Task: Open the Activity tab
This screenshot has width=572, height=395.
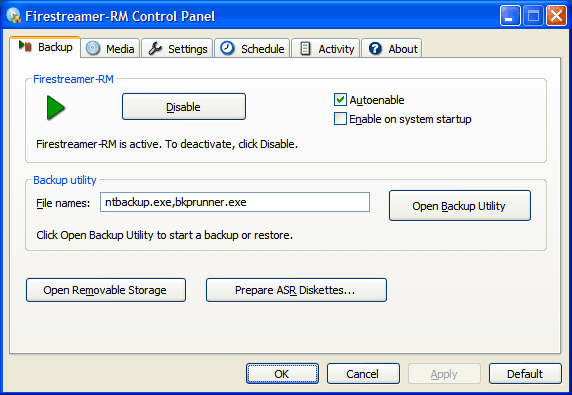Action: (x=326, y=49)
